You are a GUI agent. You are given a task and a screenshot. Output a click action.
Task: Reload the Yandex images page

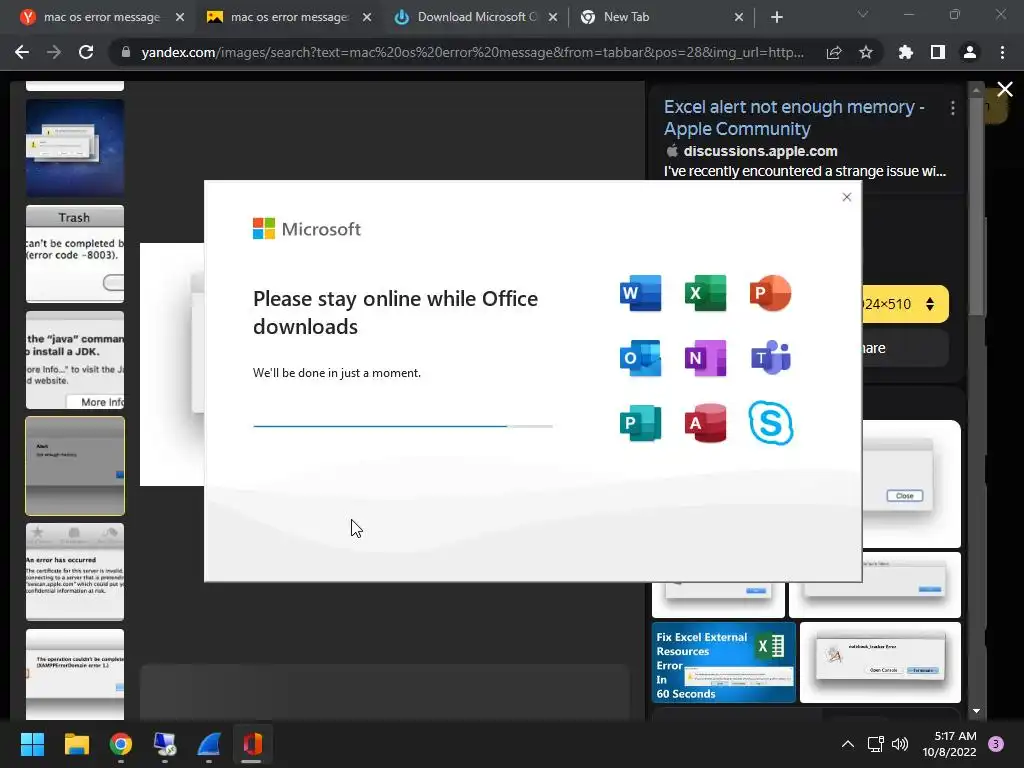point(86,52)
